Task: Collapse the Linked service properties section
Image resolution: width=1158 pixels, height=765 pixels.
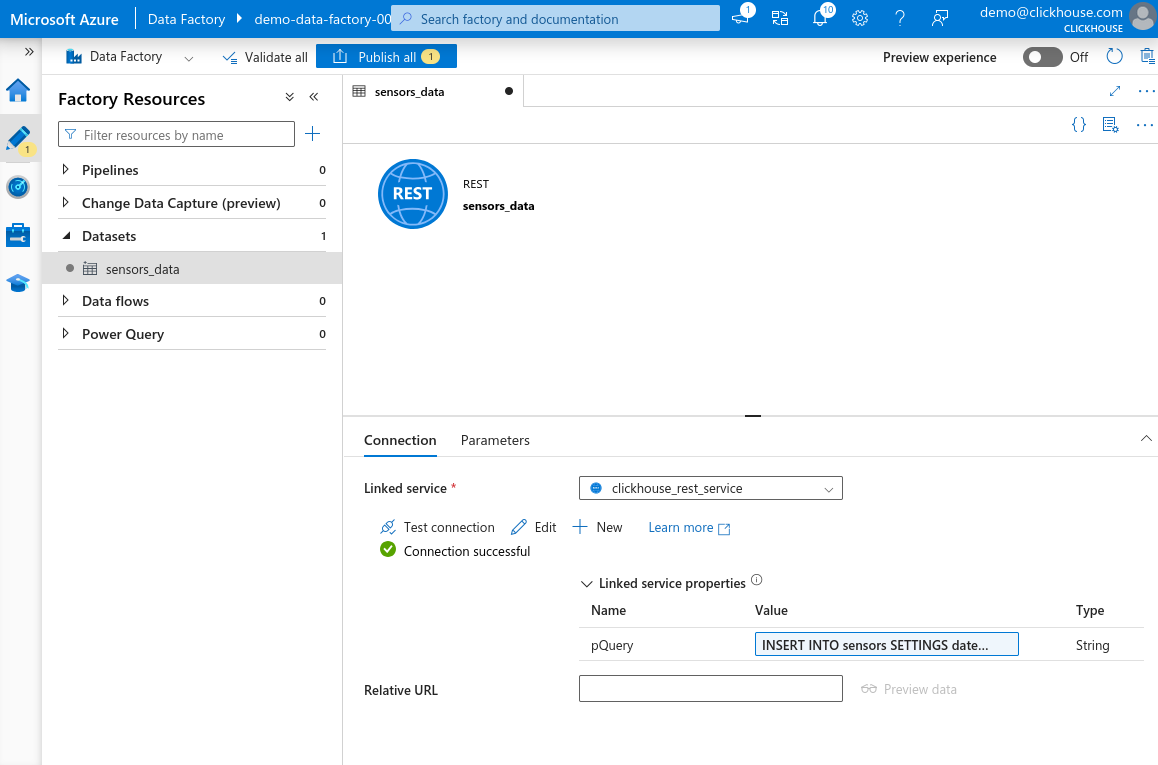Action: pyautogui.click(x=586, y=583)
